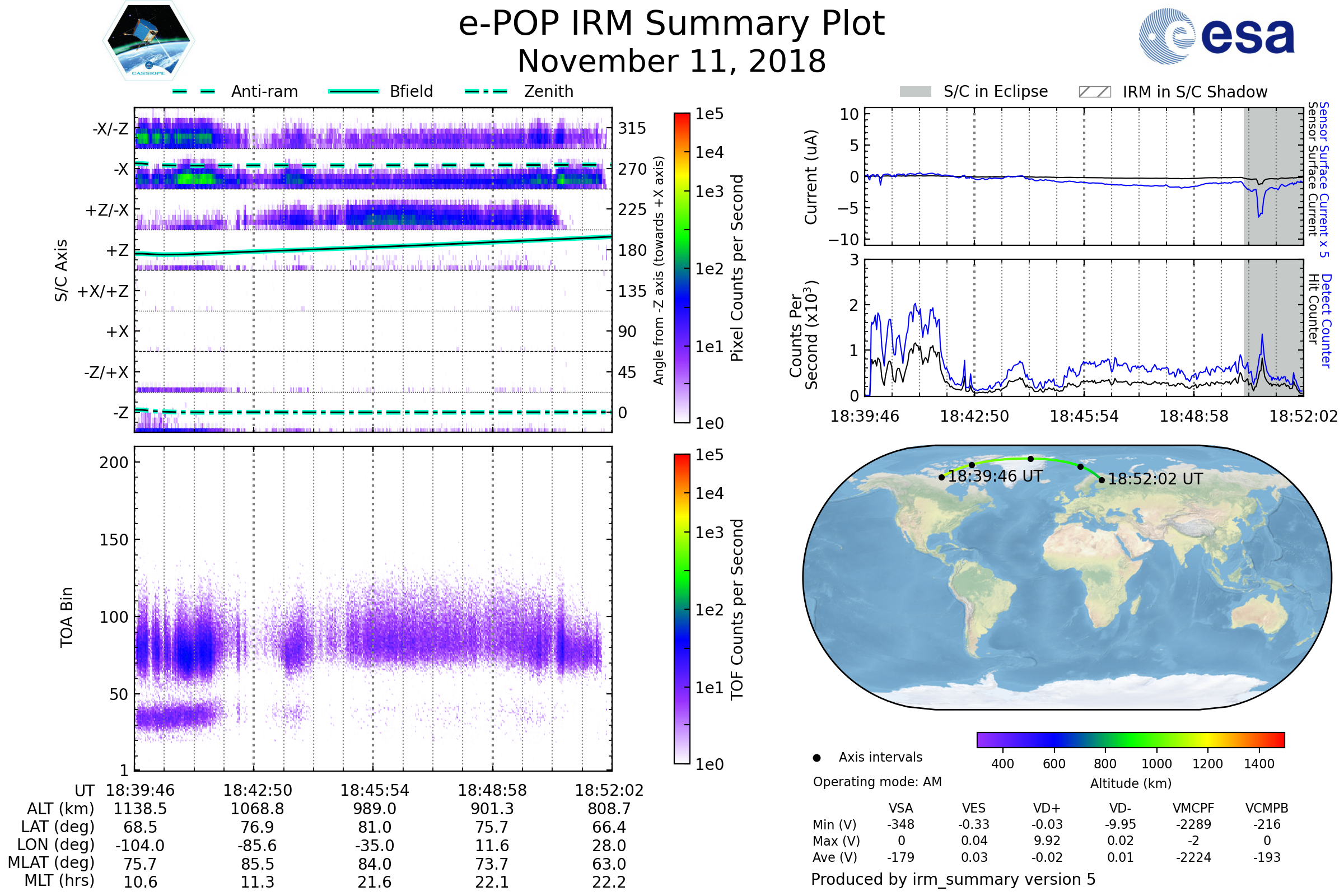1344x896 pixels.
Task: Click the Altitude (km) color bar
Action: point(1130,739)
